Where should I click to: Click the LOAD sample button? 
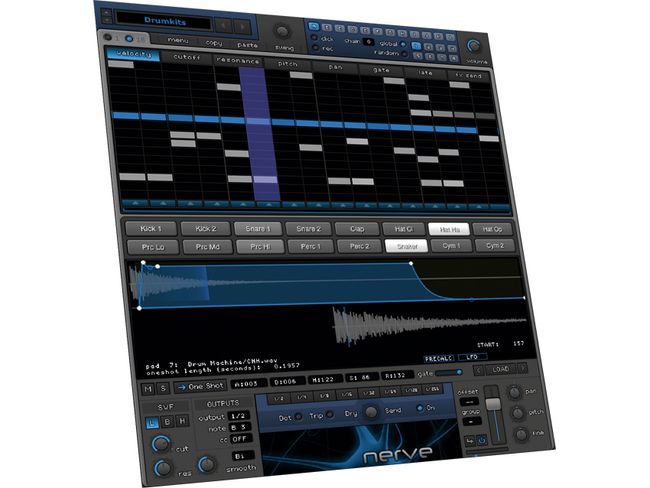coord(501,369)
